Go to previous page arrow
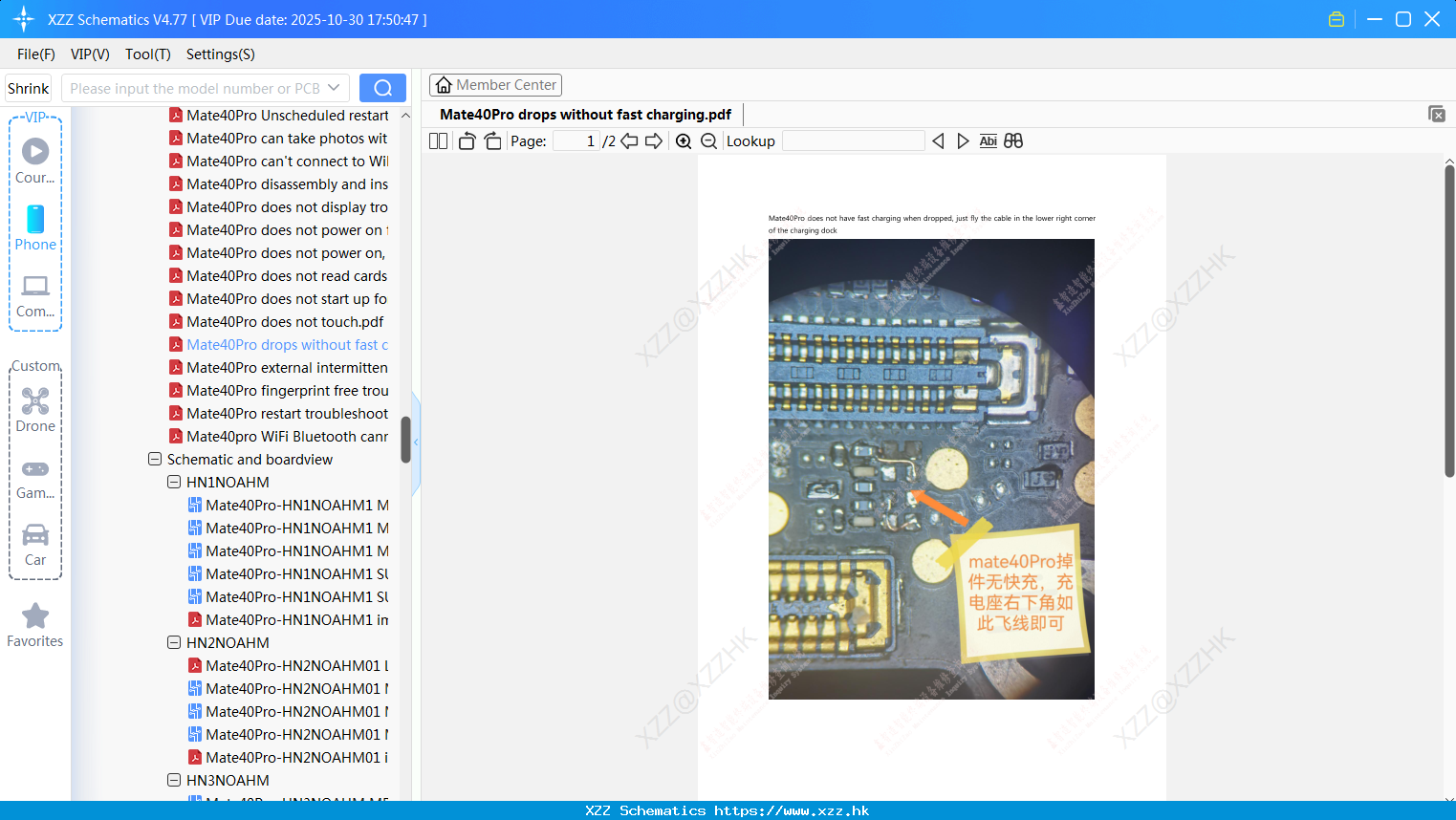Image resolution: width=1456 pixels, height=820 pixels. click(x=629, y=140)
